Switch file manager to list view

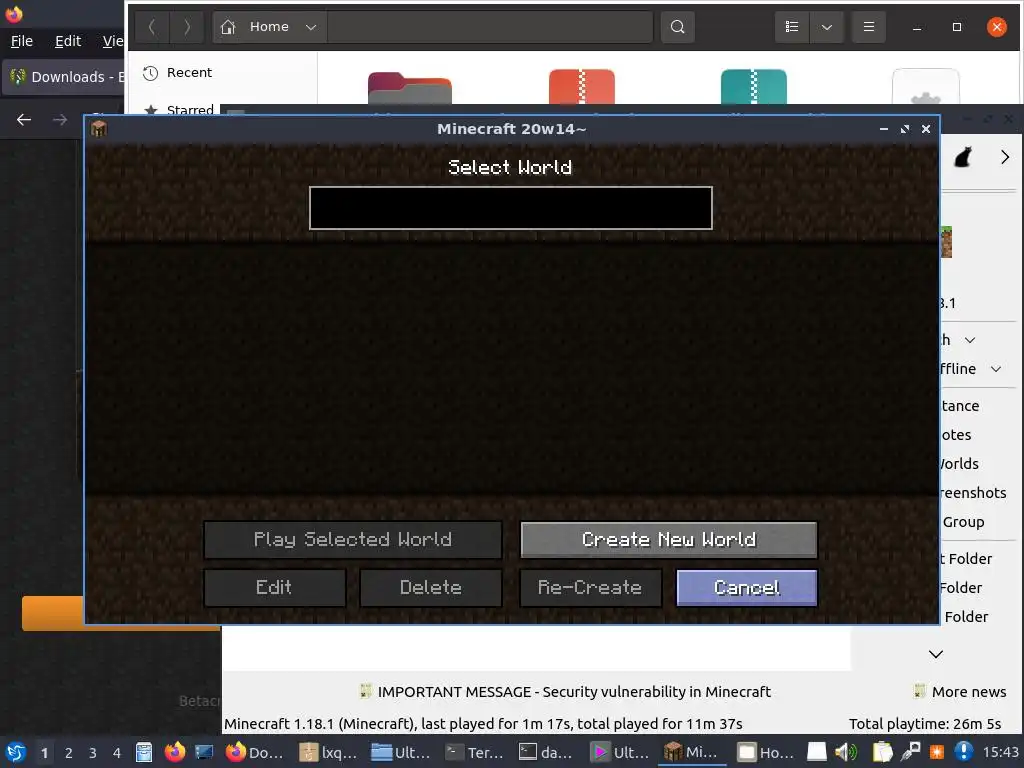tap(792, 27)
